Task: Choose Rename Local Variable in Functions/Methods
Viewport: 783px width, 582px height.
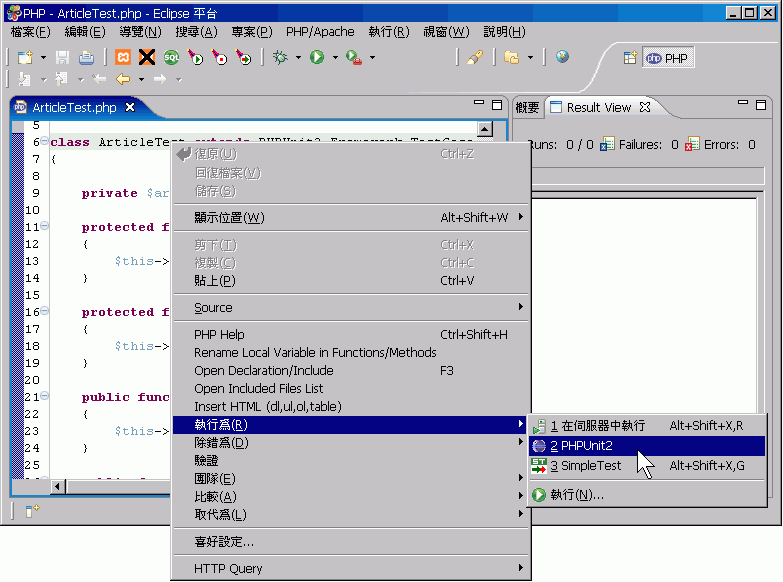Action: (x=351, y=353)
